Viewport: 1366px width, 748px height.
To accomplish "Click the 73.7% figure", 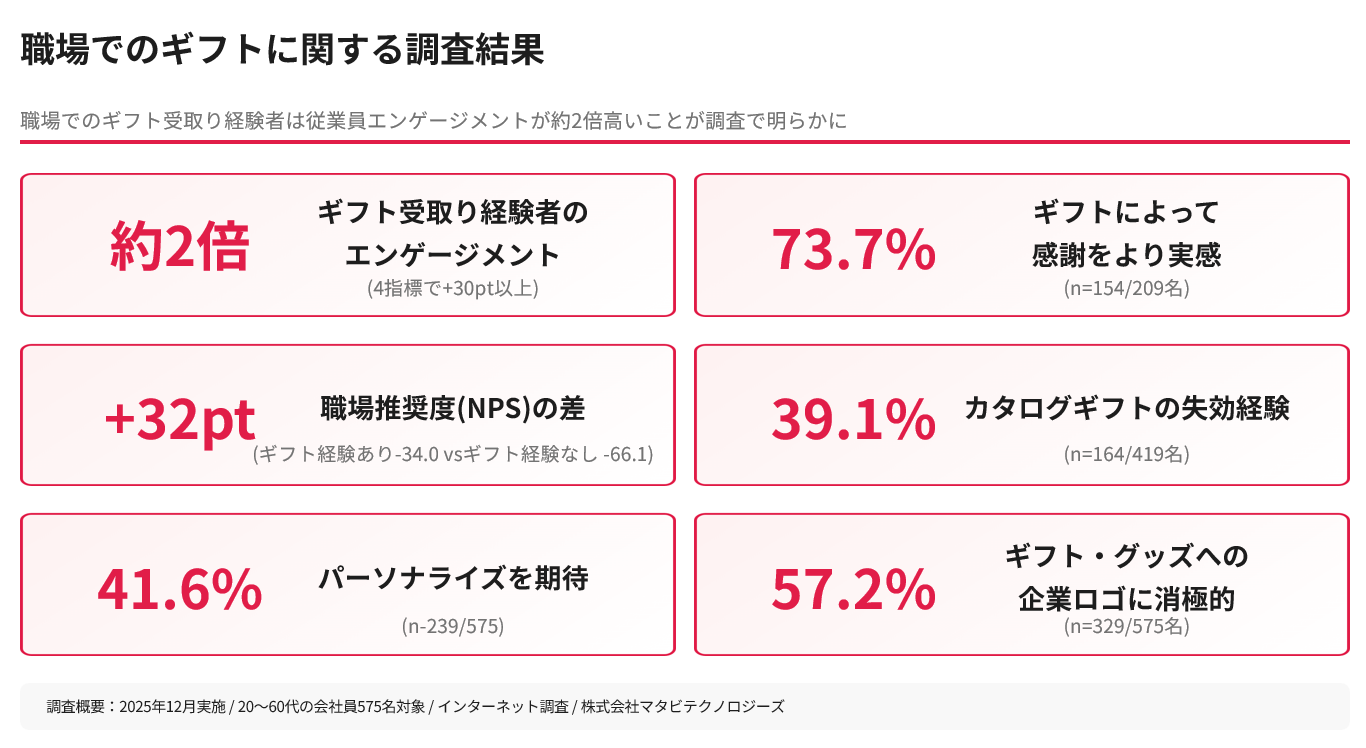I will 853,250.
